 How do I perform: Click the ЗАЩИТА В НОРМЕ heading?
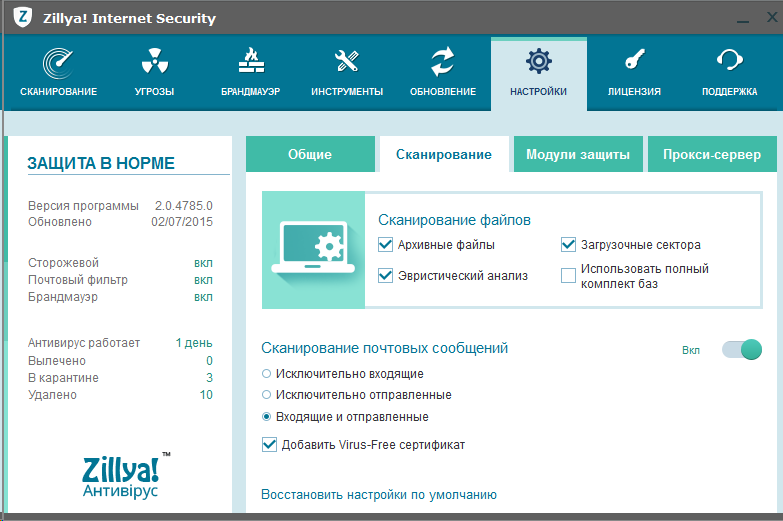tap(101, 163)
